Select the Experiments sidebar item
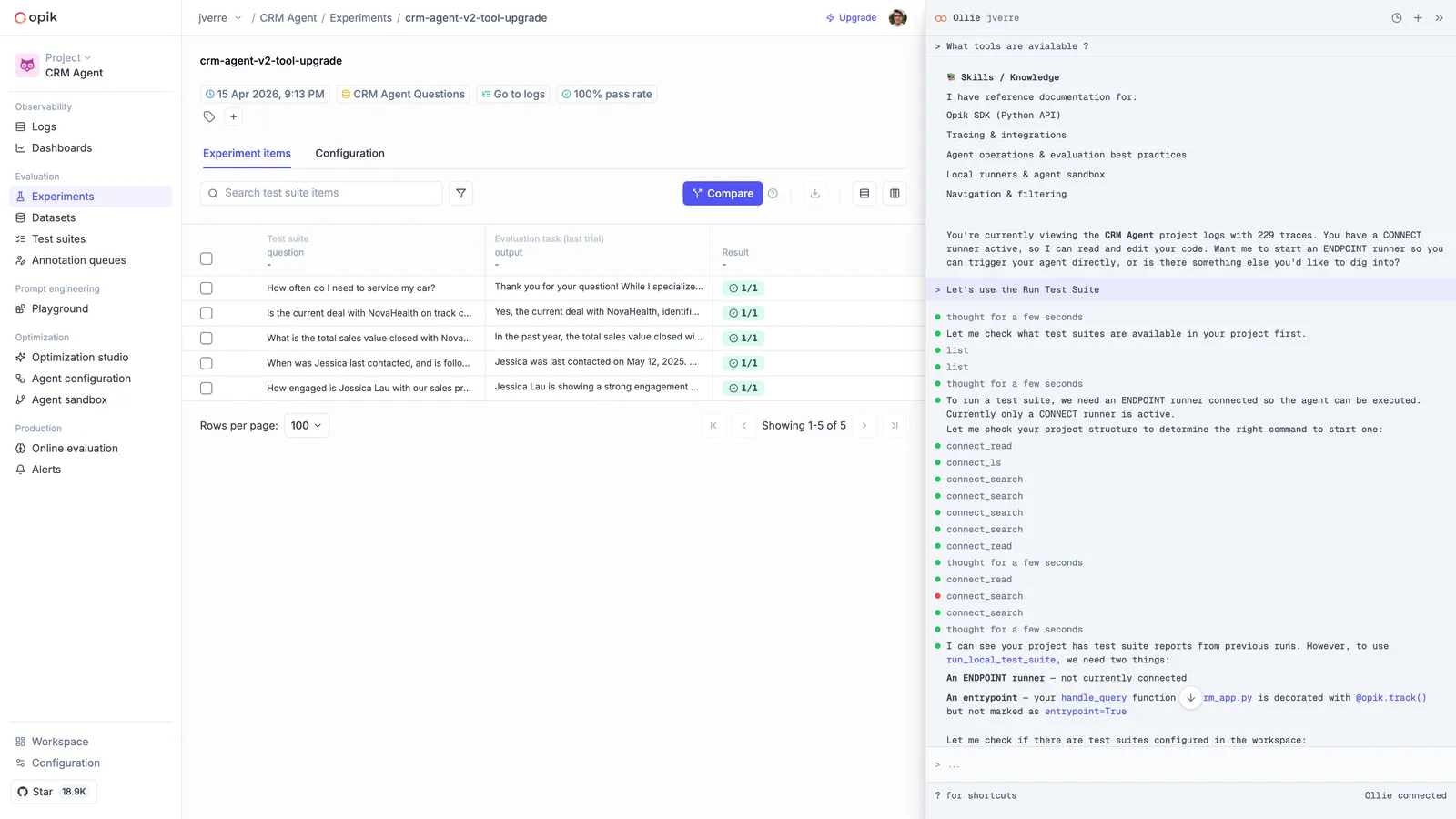 pyautogui.click(x=90, y=197)
